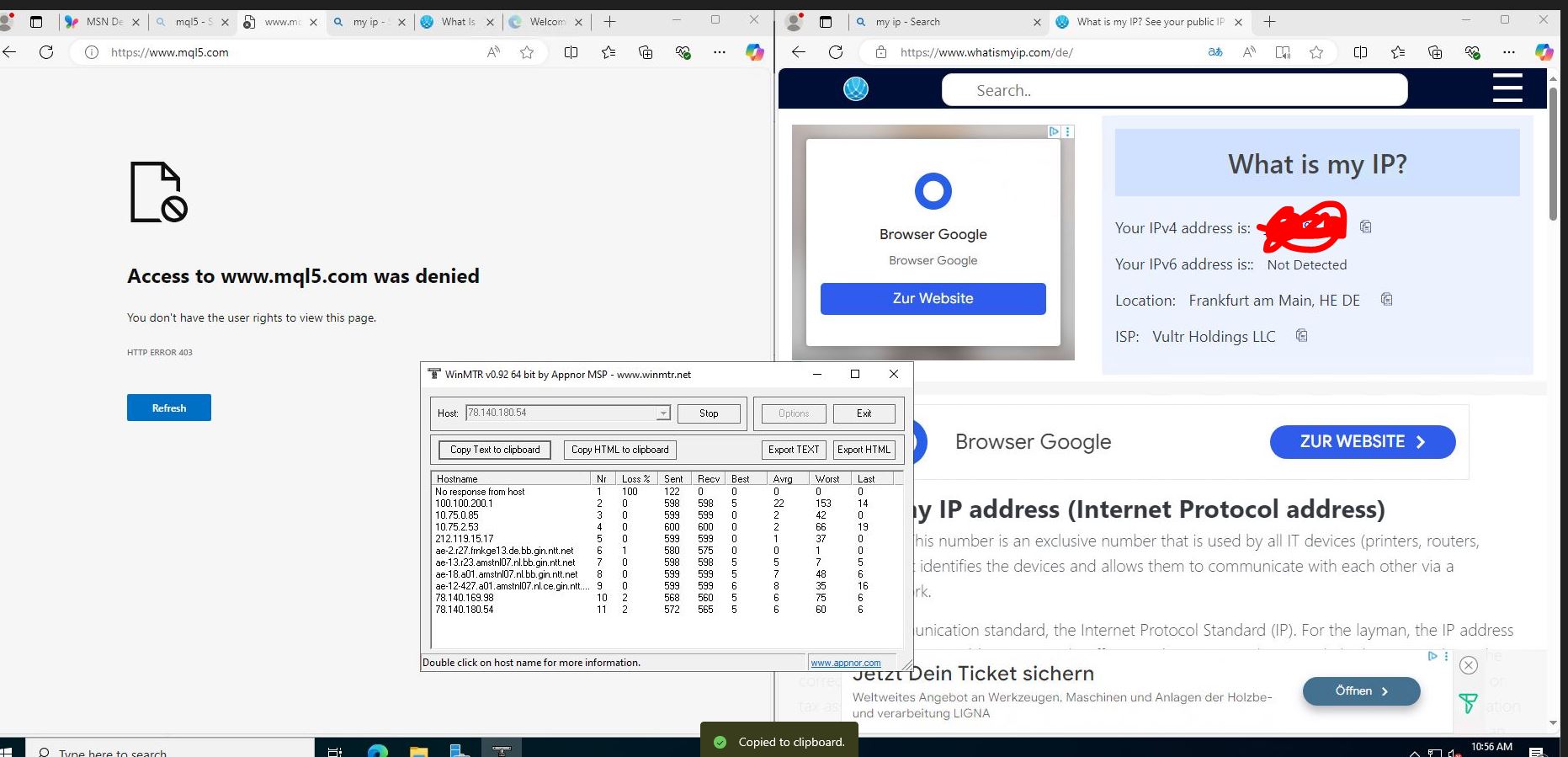
Task: Open Collections icon in left browser toolbar
Action: pyautogui.click(x=646, y=52)
